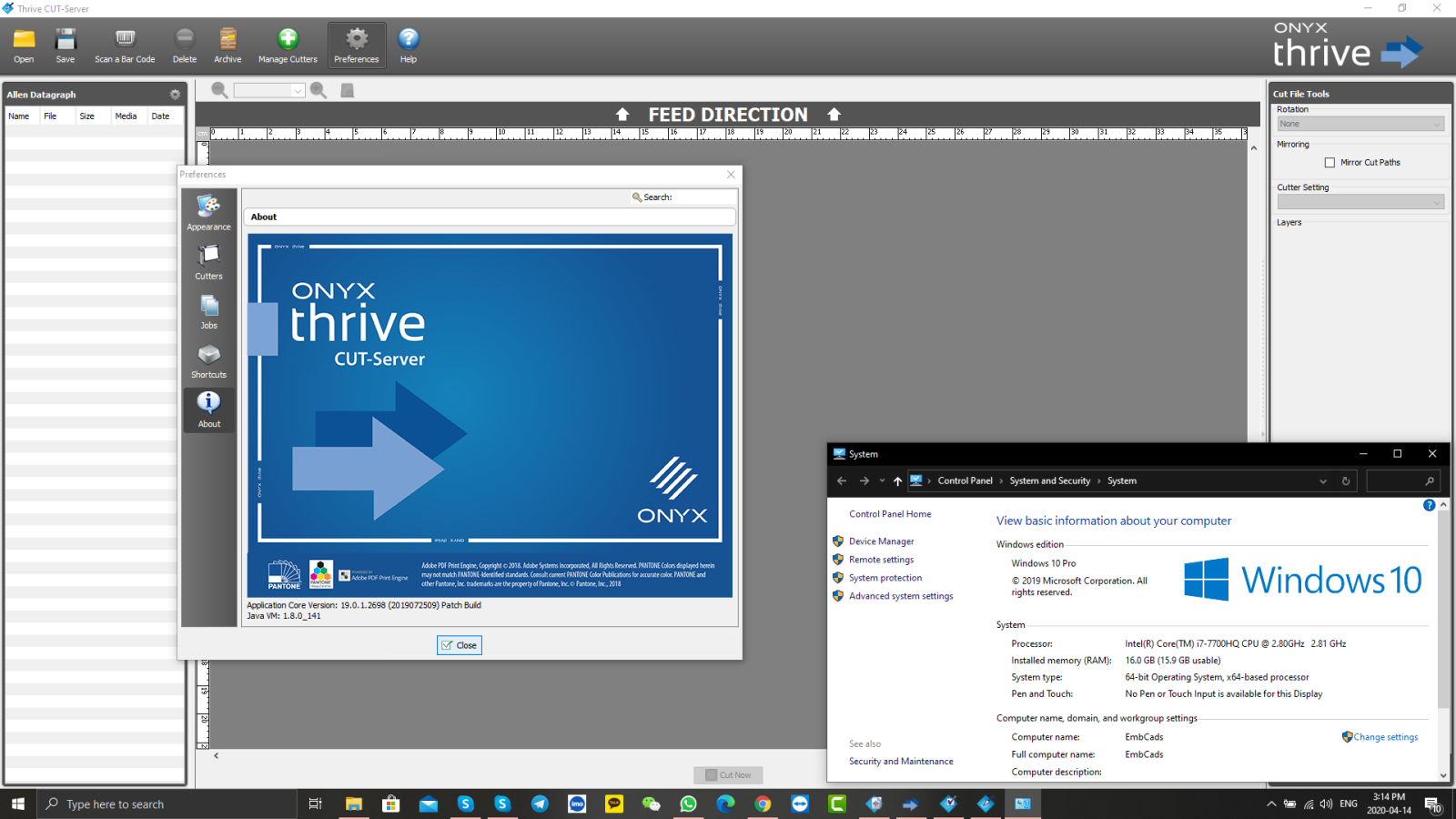Open a file using the Open toolbar icon
The width and height of the screenshot is (1456, 819).
[x=23, y=44]
